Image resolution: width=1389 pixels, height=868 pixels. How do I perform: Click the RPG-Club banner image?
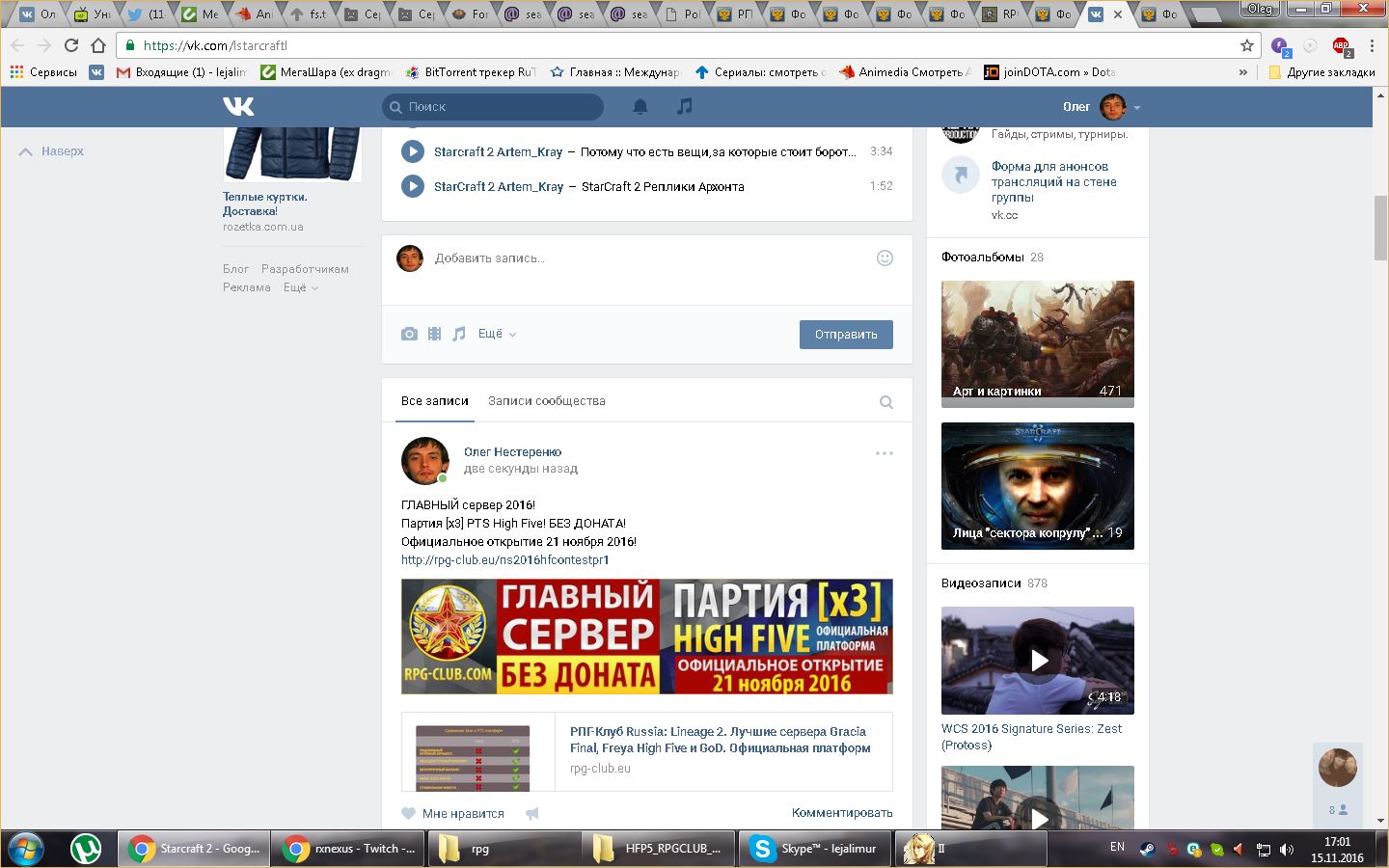tap(647, 637)
